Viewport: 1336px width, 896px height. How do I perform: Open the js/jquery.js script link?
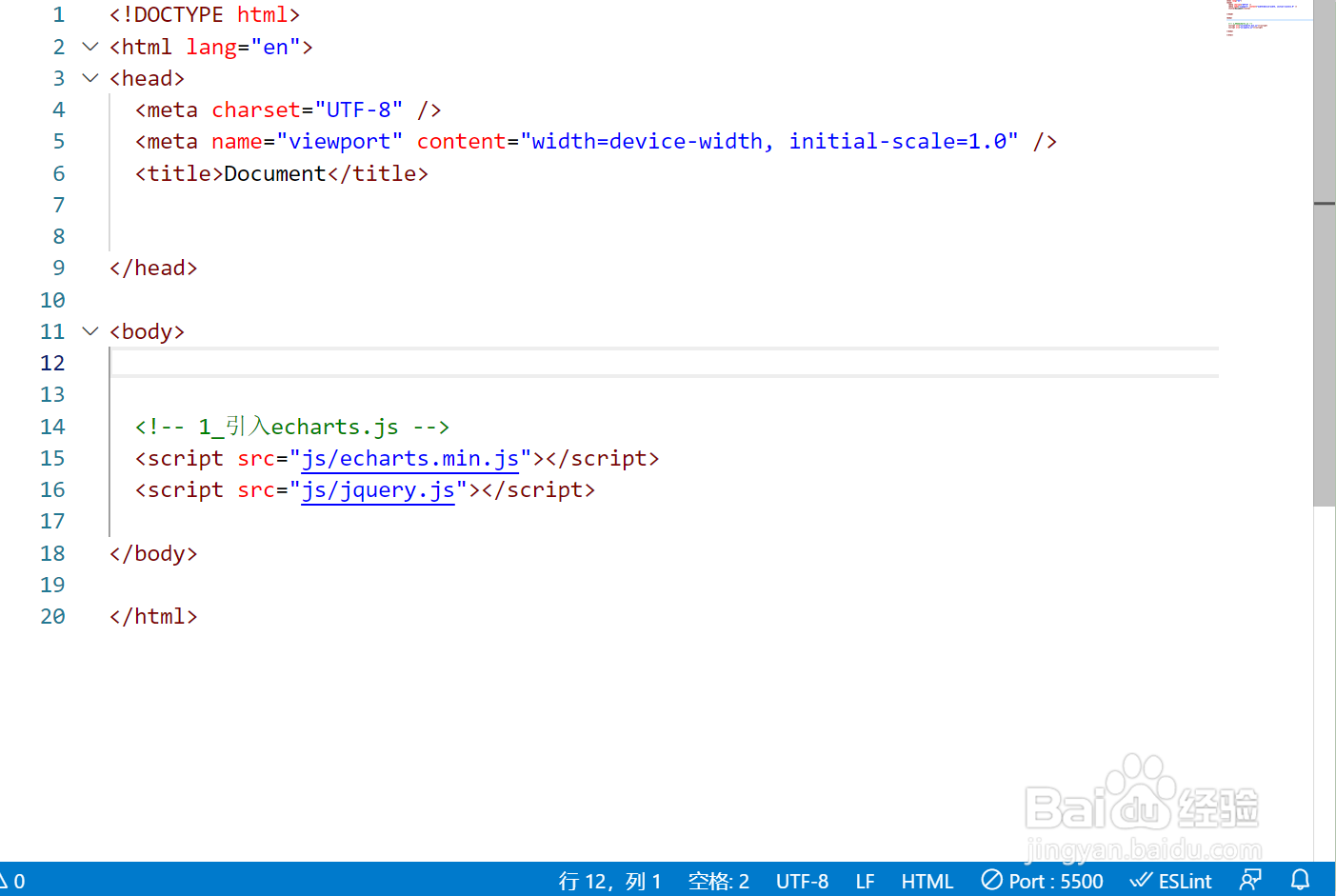click(x=378, y=490)
